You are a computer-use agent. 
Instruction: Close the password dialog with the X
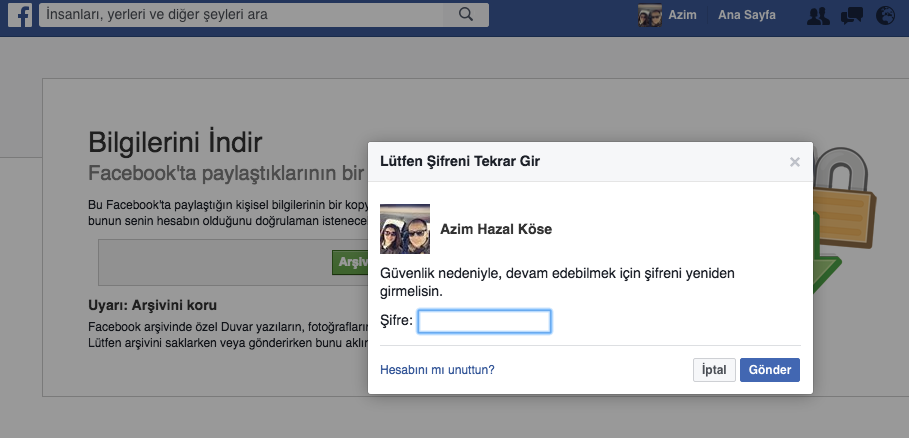tap(795, 162)
